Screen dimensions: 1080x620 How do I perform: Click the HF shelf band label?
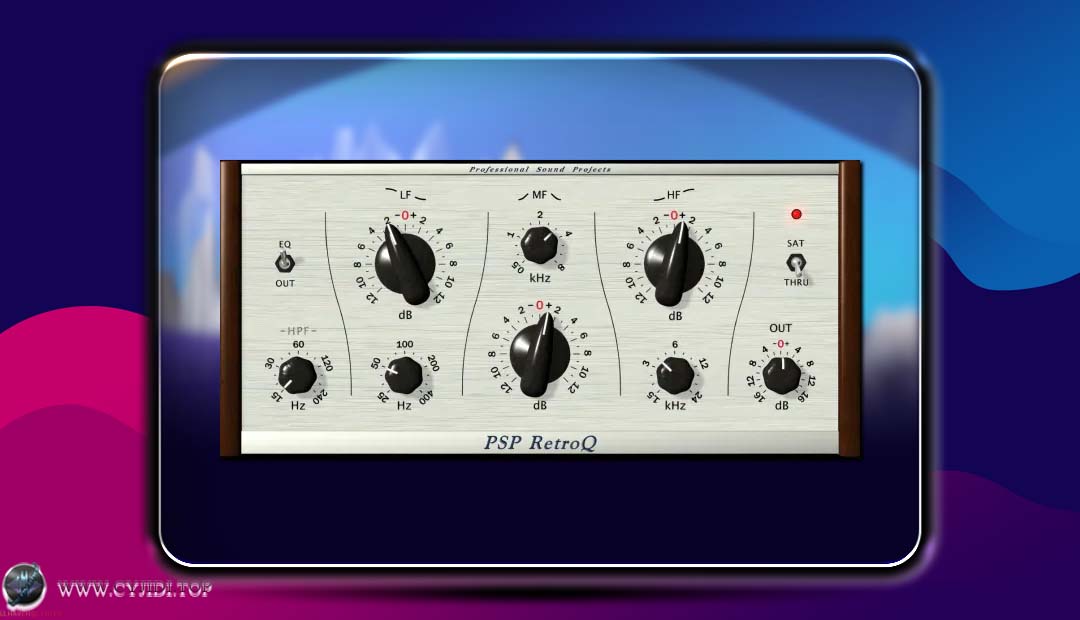tap(674, 195)
